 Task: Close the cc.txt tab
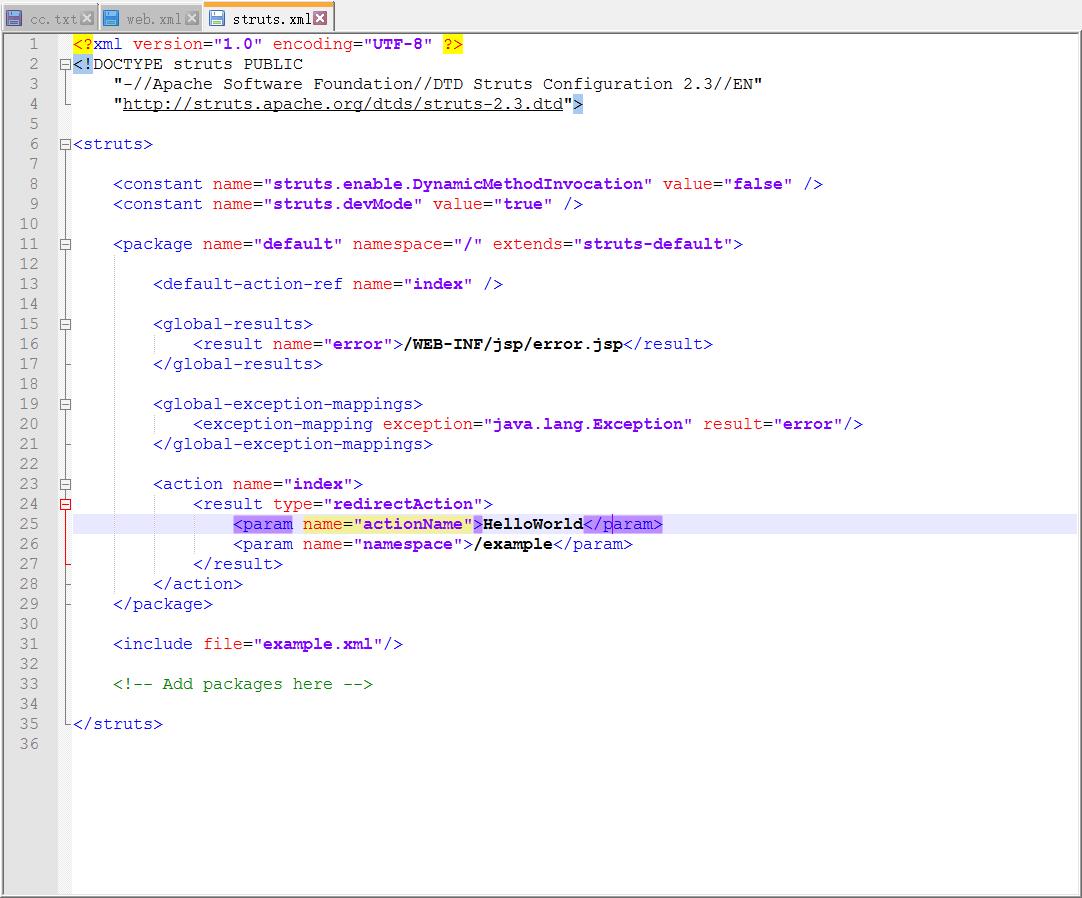pos(87,19)
